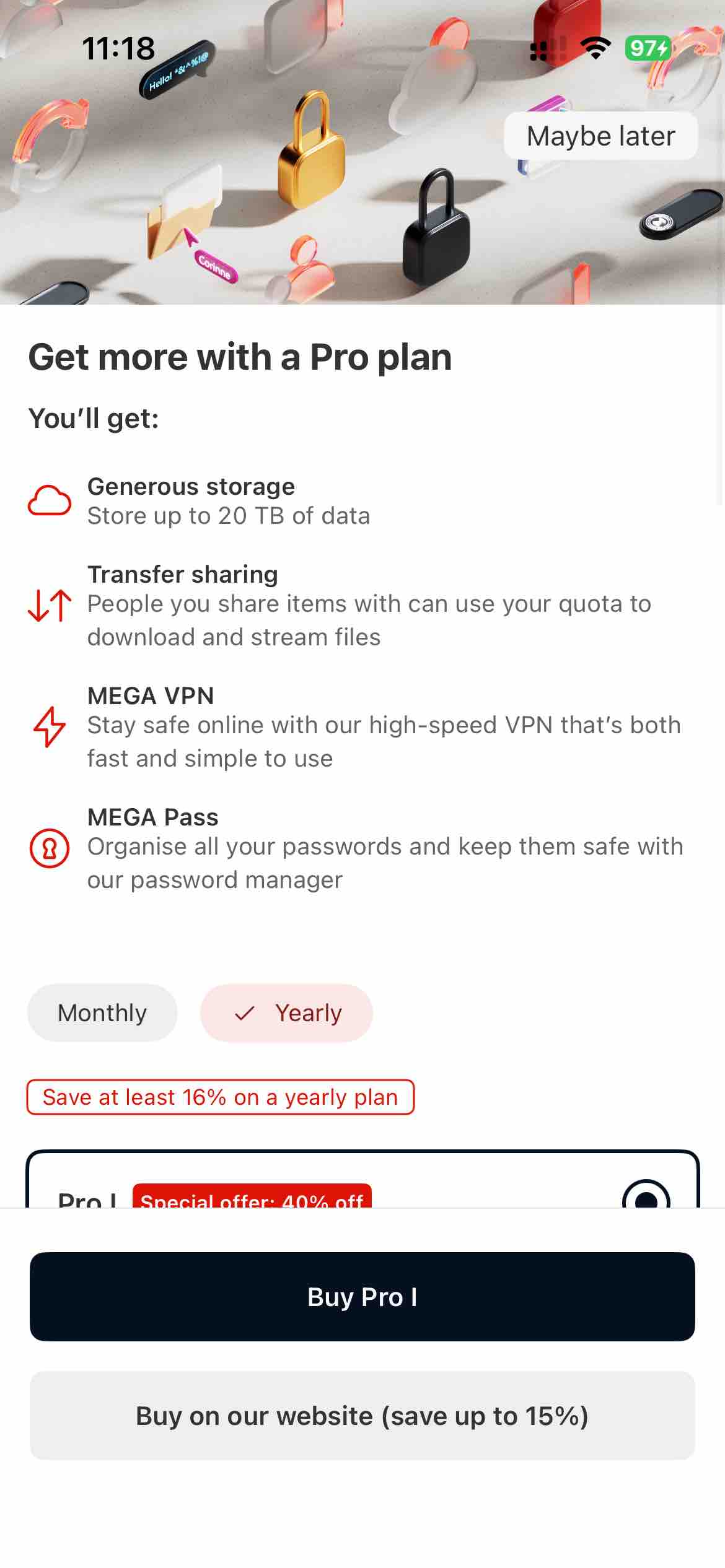Switch billing to Monthly
Screen dimensions: 725x1568
pos(102,1013)
